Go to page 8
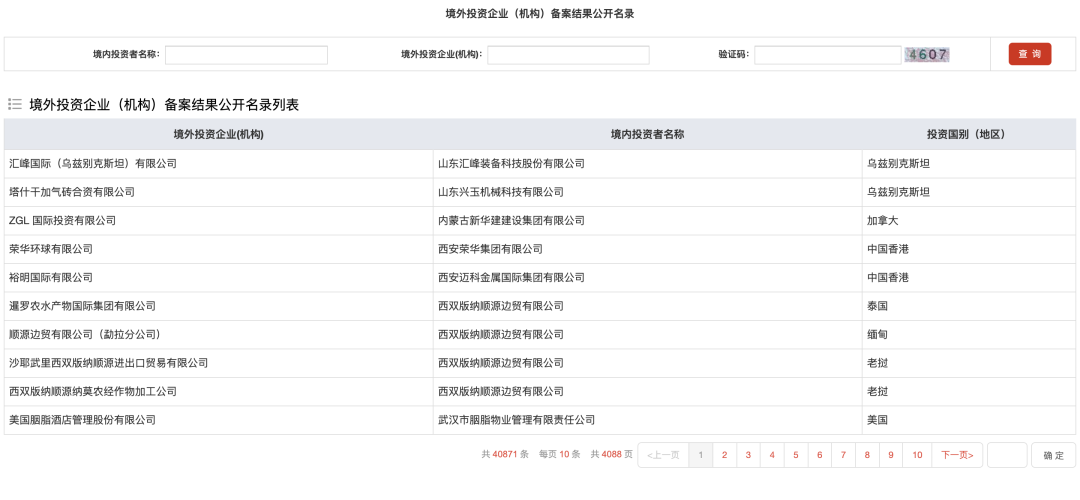 [867, 455]
